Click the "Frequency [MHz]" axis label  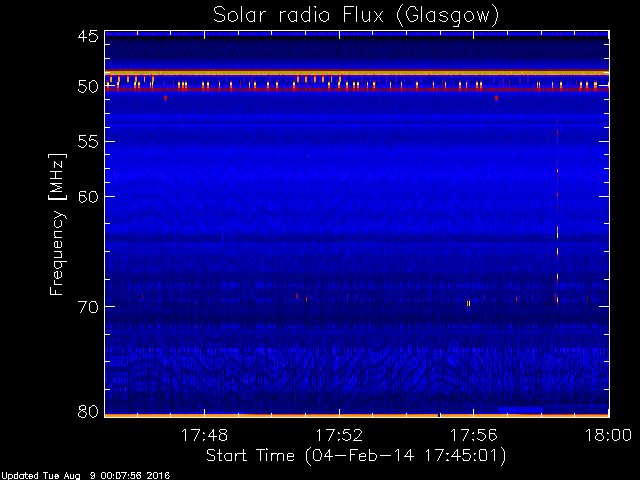pos(57,224)
